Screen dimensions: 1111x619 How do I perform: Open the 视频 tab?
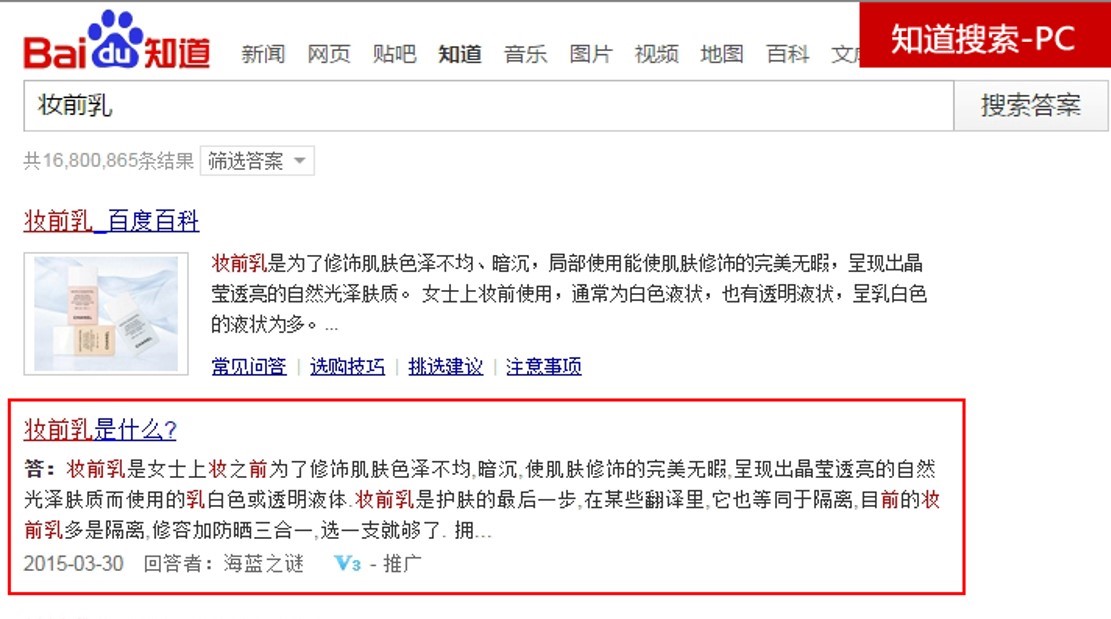pos(657,54)
